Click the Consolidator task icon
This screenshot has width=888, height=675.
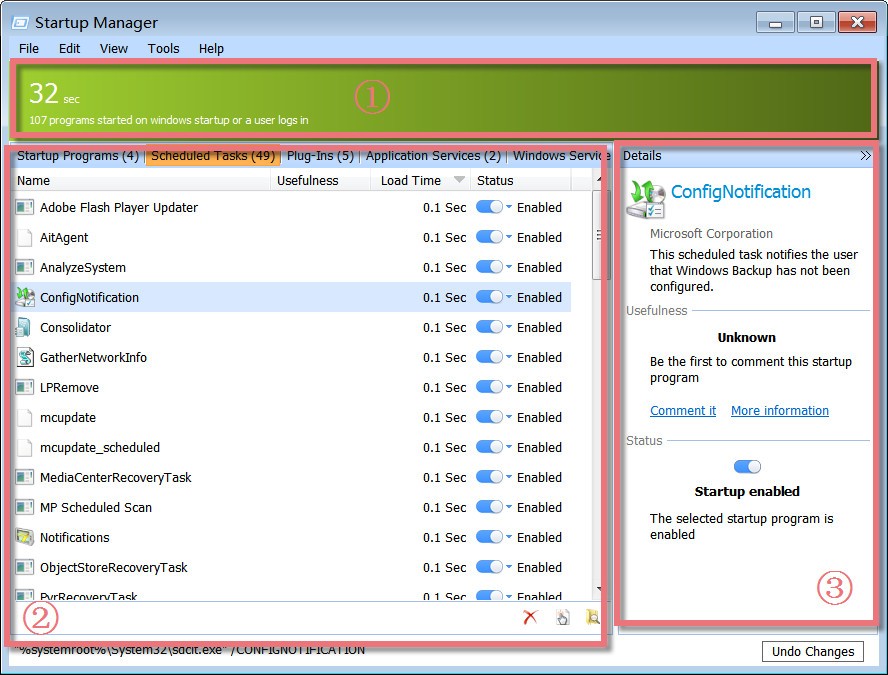point(25,327)
